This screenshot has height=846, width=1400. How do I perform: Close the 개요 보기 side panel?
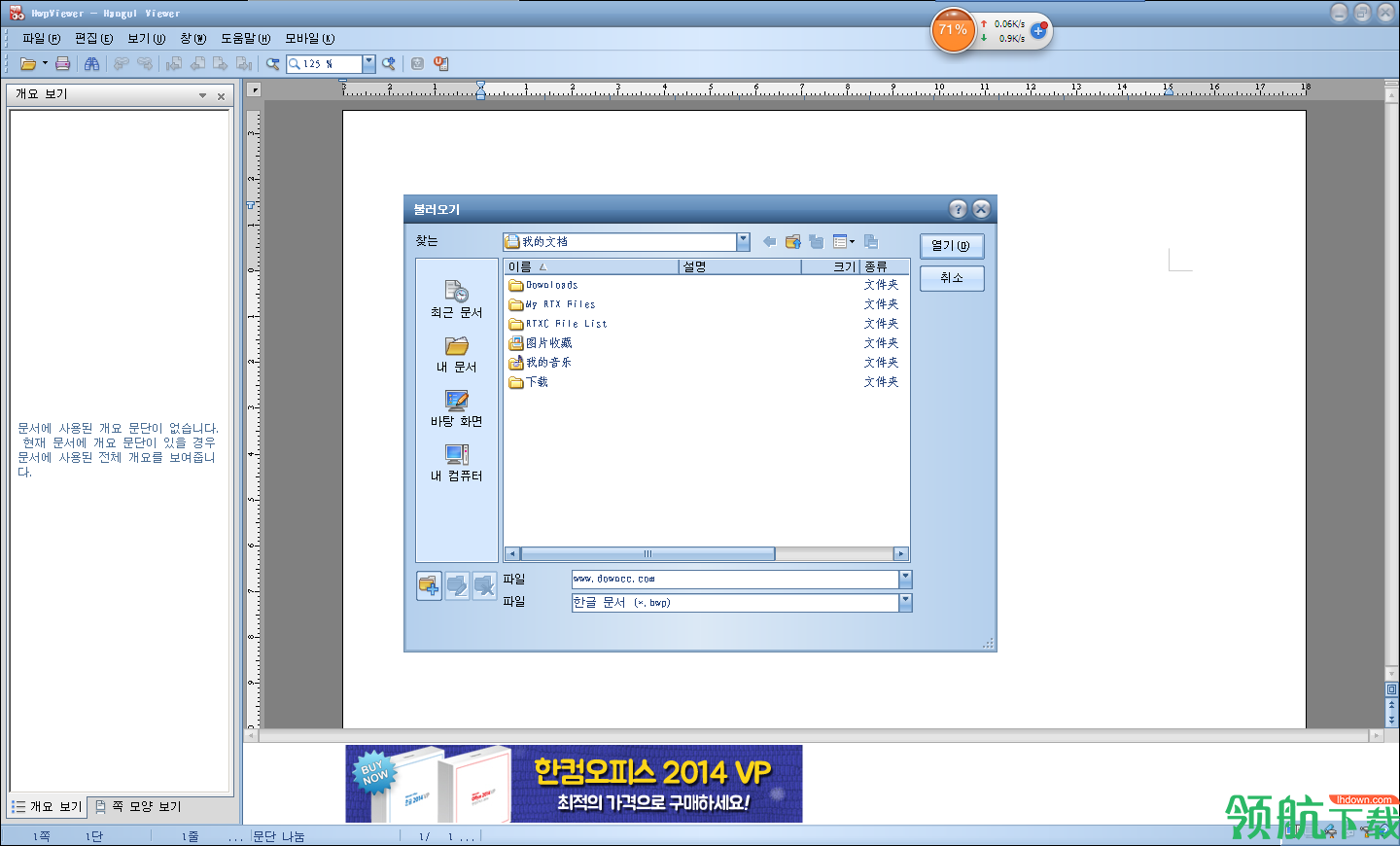coord(221,96)
